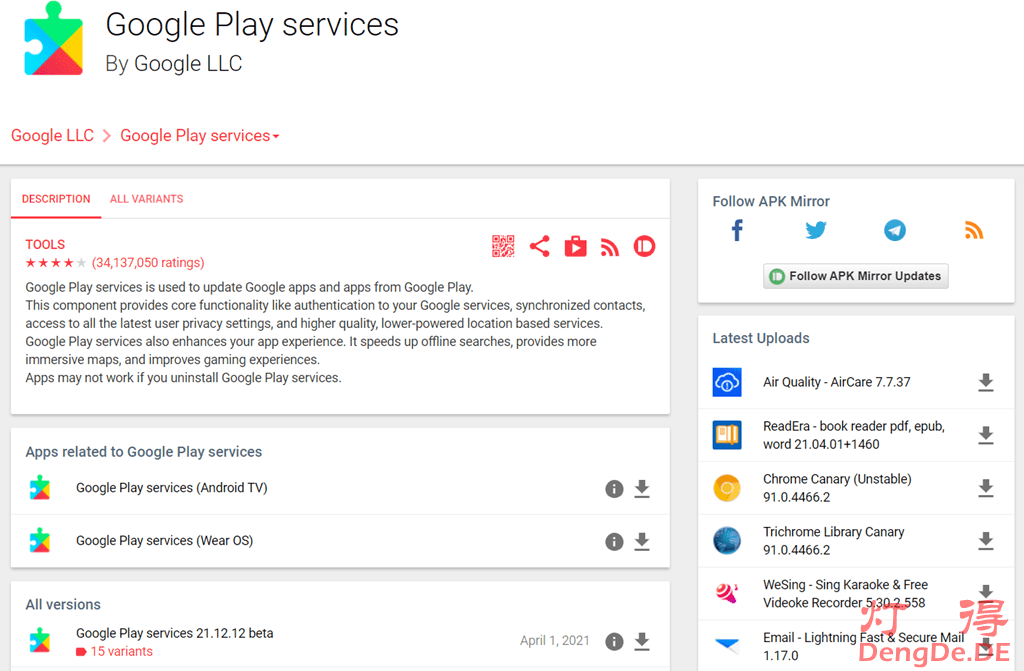Download Google Play services (Android TV)
The image size is (1024, 671).
642,489
